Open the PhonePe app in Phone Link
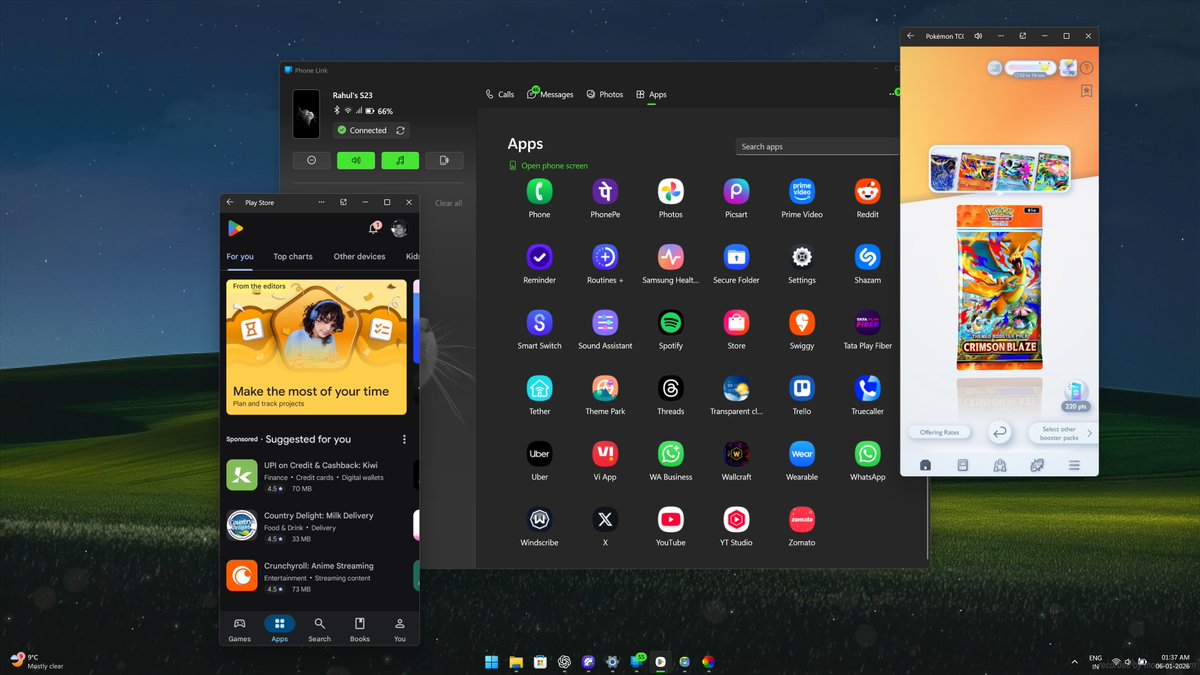The height and width of the screenshot is (675, 1200). pyautogui.click(x=605, y=191)
